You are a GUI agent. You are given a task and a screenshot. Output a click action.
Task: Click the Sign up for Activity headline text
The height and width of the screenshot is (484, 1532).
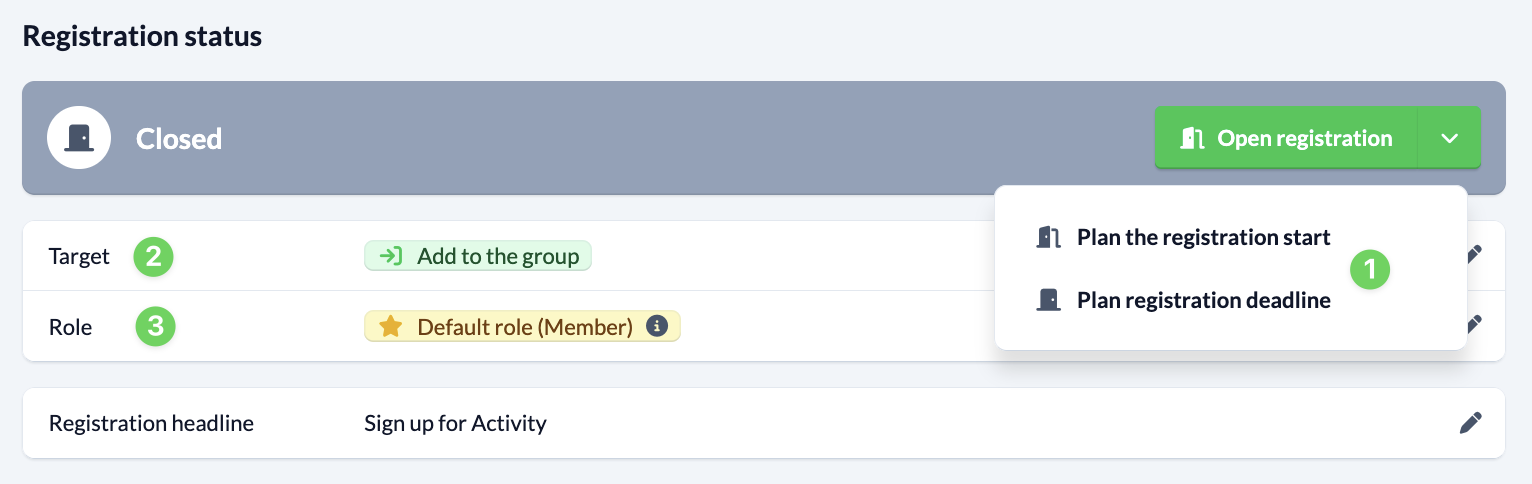click(455, 423)
